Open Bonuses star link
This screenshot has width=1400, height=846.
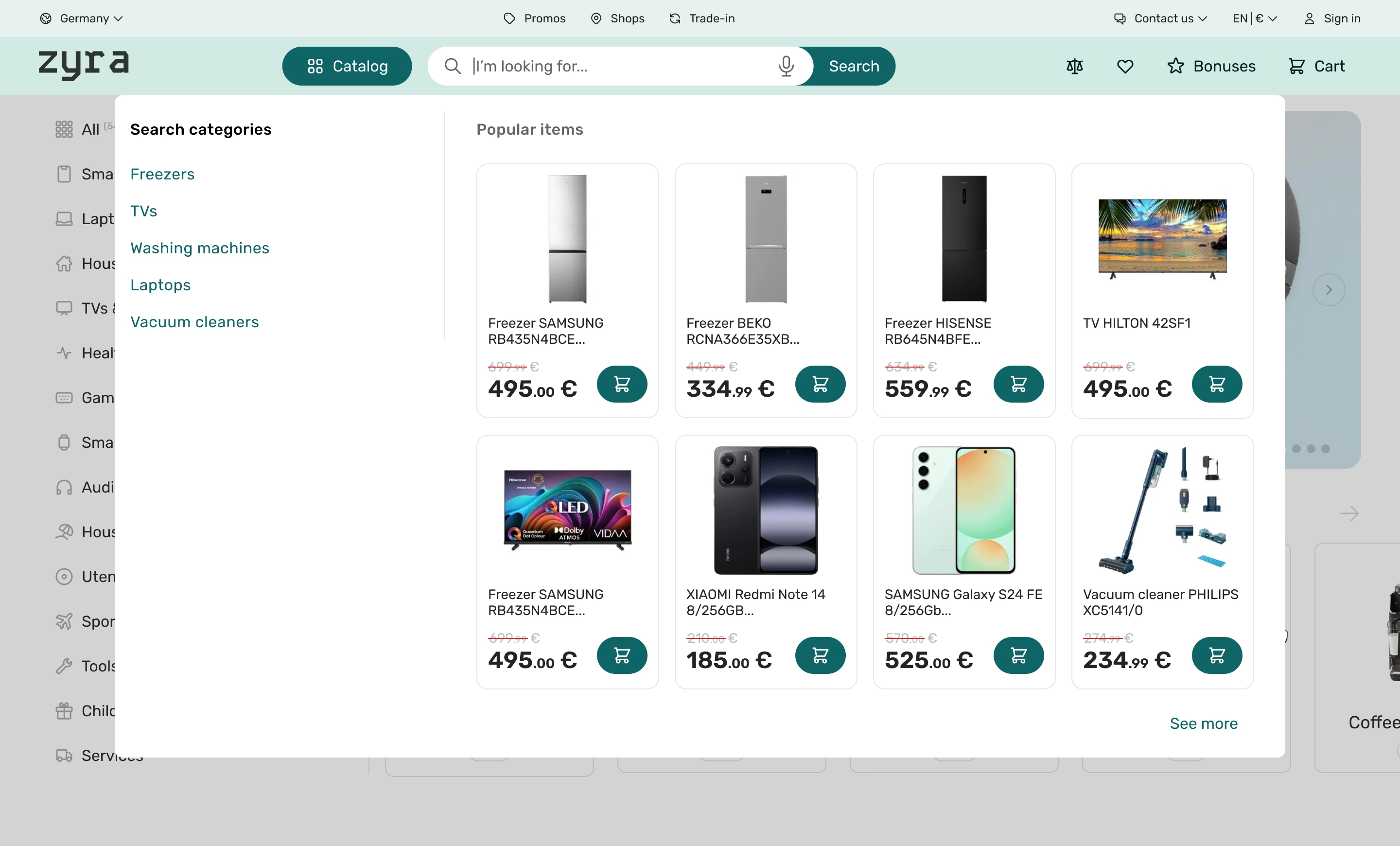[x=1211, y=67]
